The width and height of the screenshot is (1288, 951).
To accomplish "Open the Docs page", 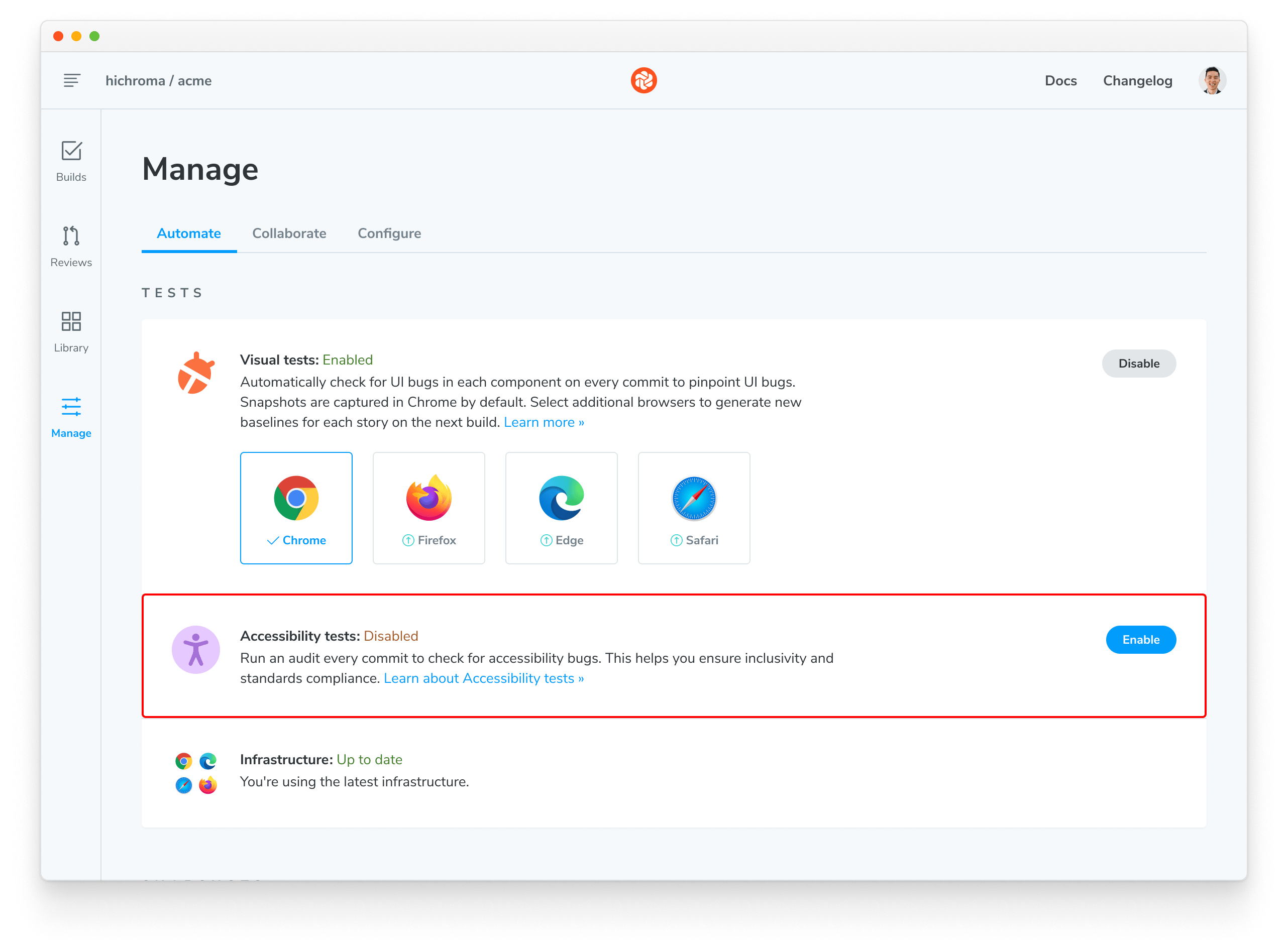I will click(1060, 80).
